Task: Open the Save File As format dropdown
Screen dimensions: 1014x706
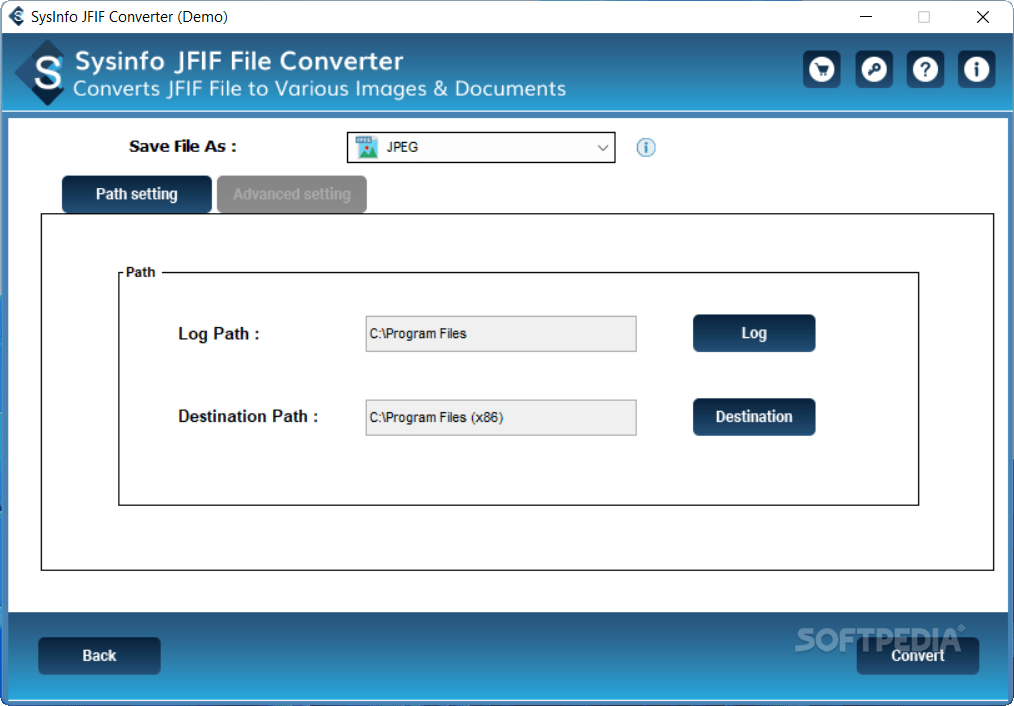Action: 480,146
